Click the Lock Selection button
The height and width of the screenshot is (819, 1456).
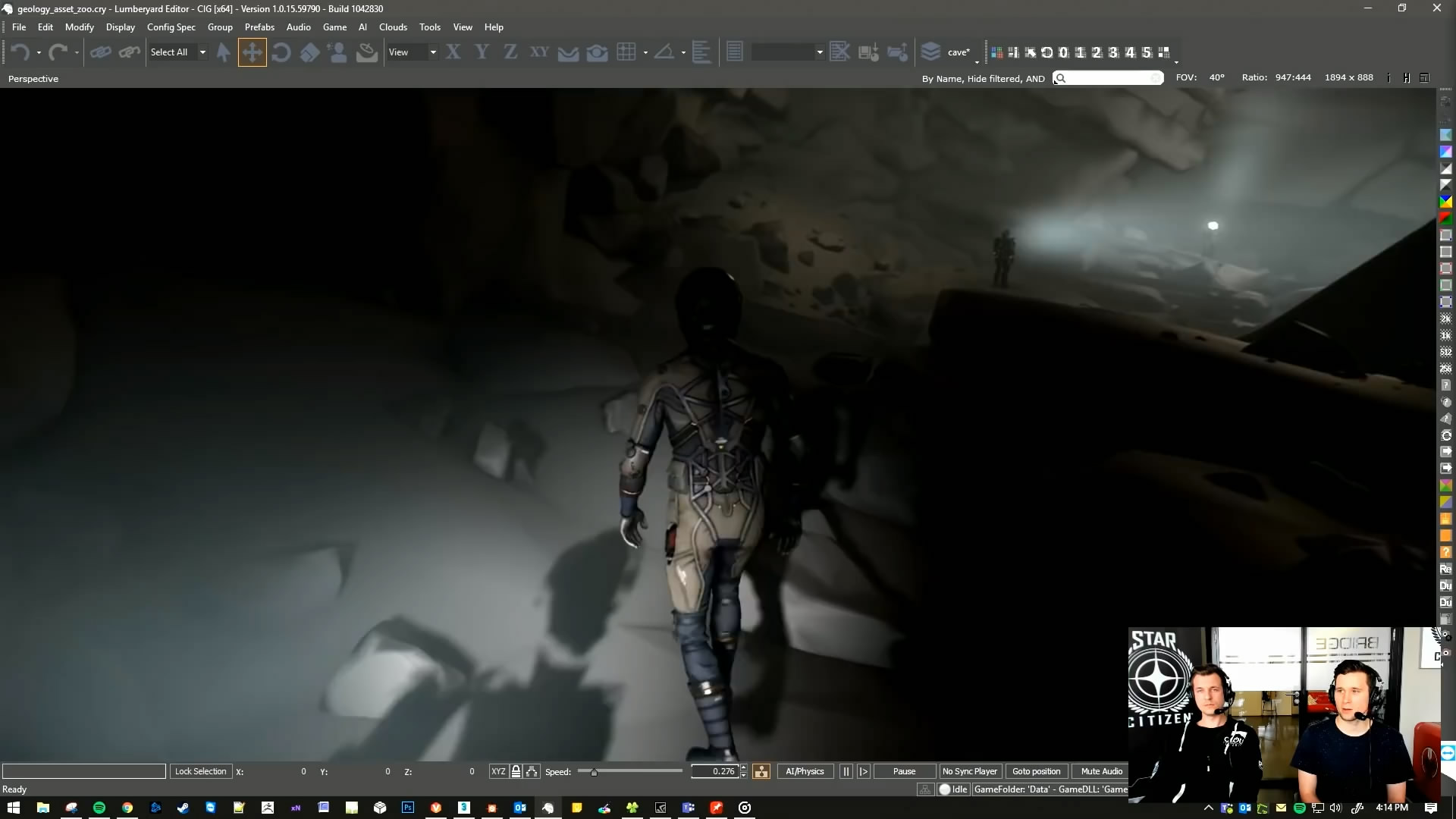coord(200,771)
